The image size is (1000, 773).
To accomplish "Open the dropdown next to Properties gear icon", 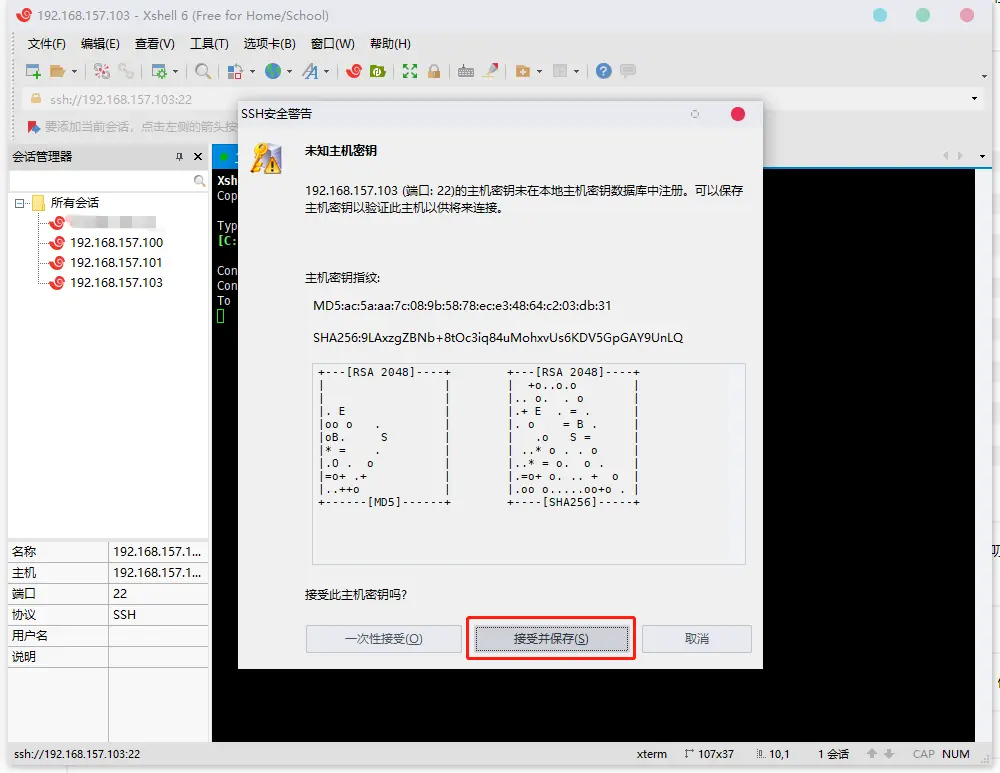I will pyautogui.click(x=175, y=71).
